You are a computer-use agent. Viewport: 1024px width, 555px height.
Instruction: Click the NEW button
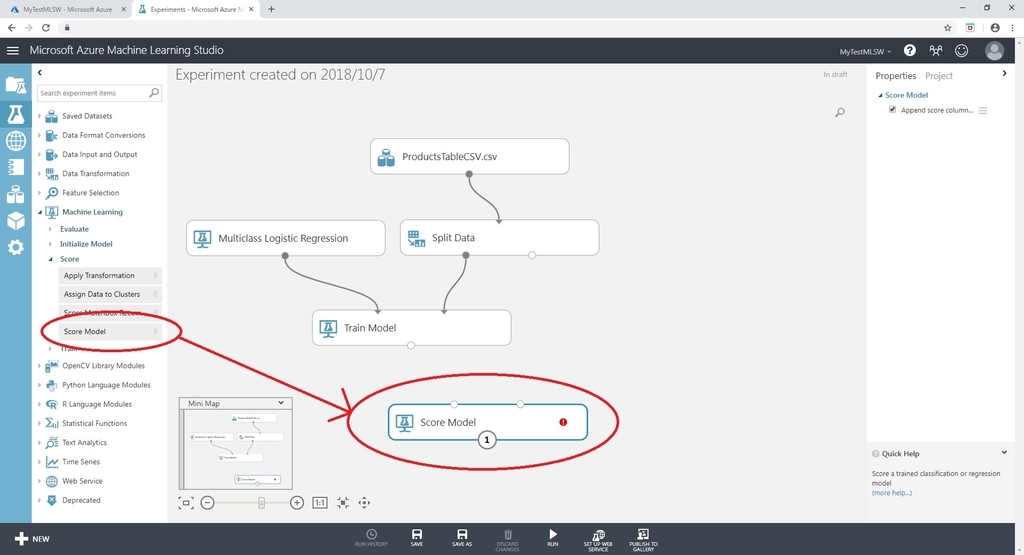[x=32, y=539]
